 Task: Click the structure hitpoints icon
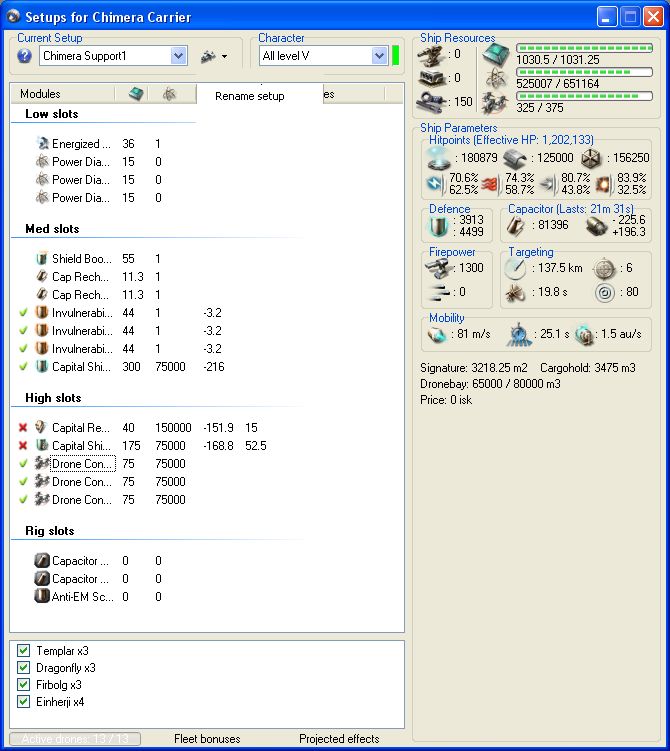[591, 158]
